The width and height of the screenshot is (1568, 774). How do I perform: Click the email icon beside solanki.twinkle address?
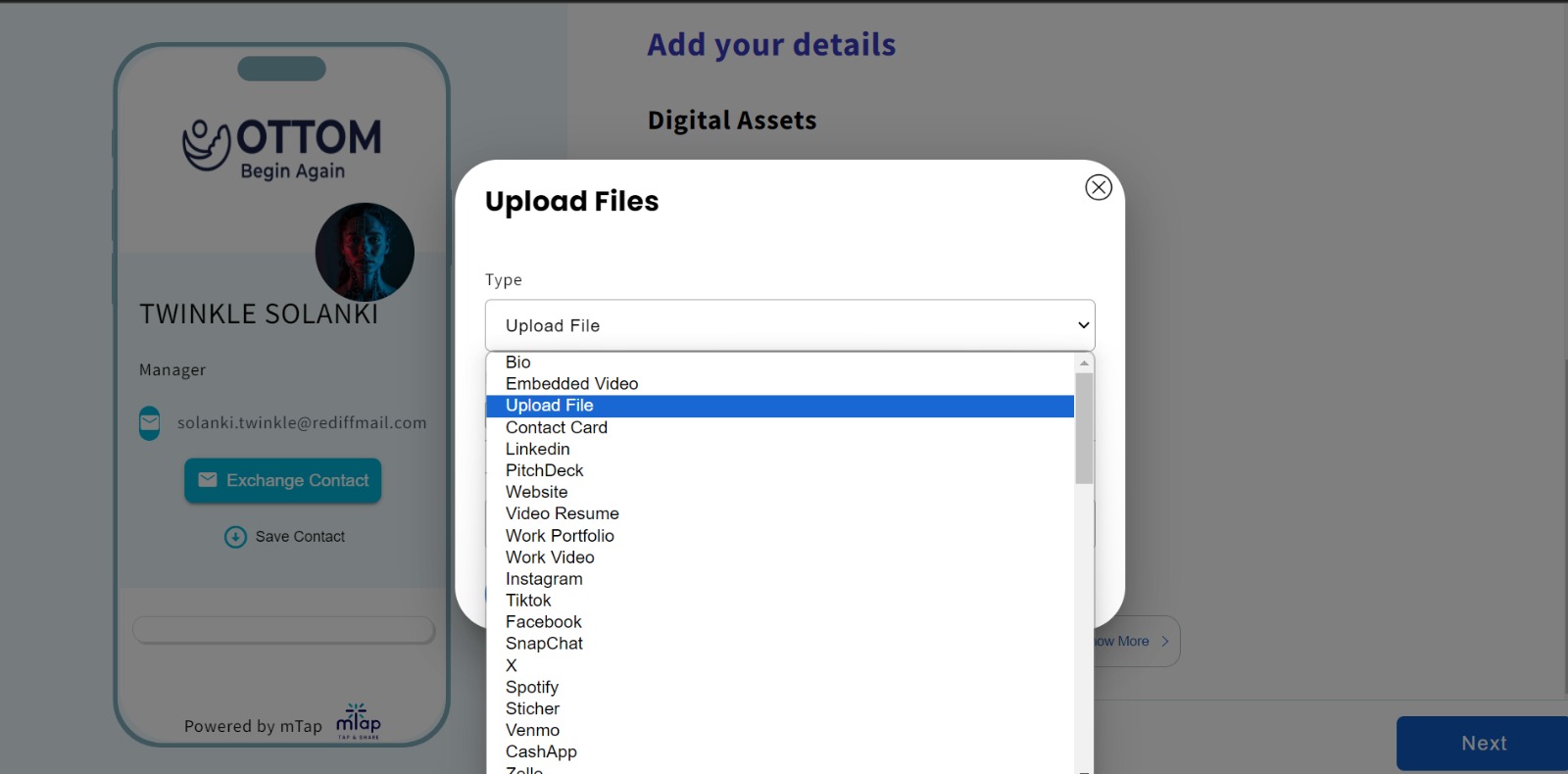pyautogui.click(x=149, y=423)
